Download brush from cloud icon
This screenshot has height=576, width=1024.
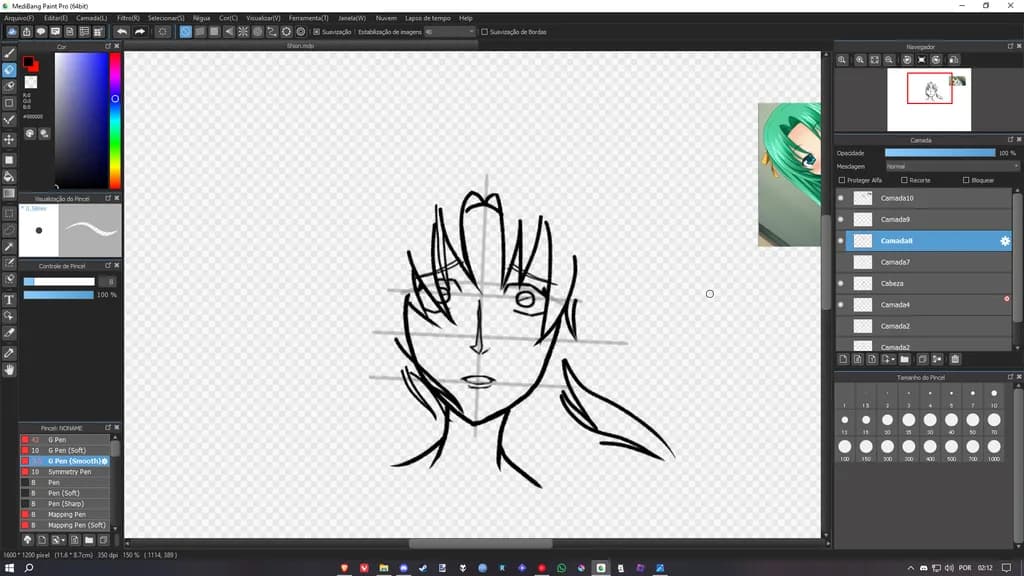[27, 540]
